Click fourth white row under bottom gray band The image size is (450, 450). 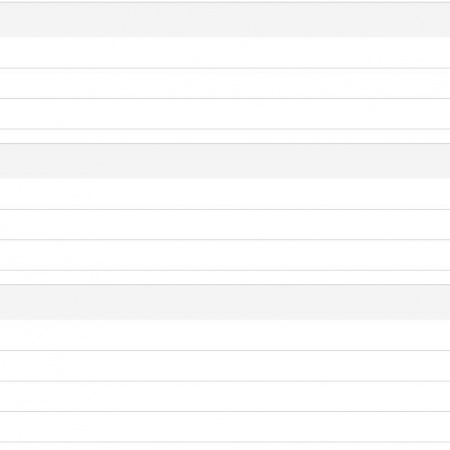pos(225,427)
